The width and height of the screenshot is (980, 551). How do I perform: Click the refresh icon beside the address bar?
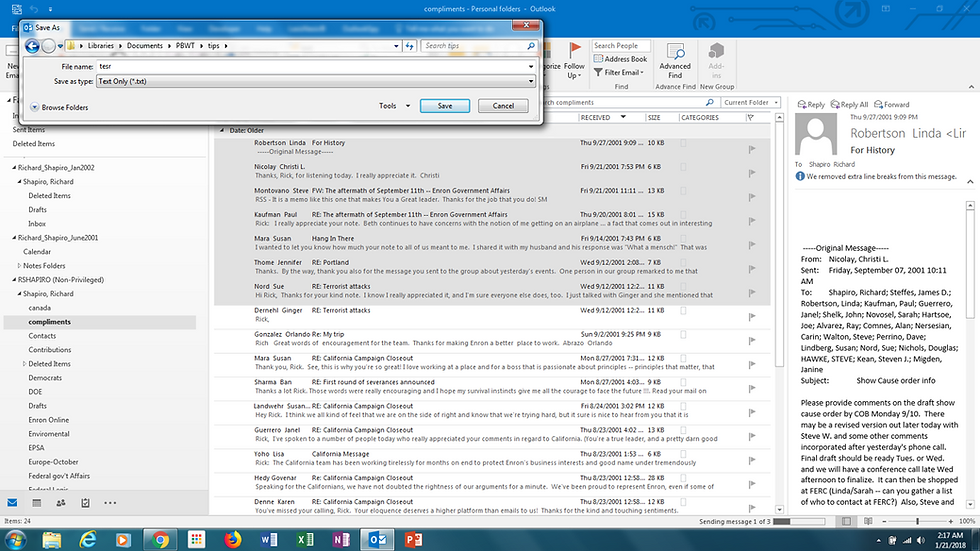pos(409,46)
